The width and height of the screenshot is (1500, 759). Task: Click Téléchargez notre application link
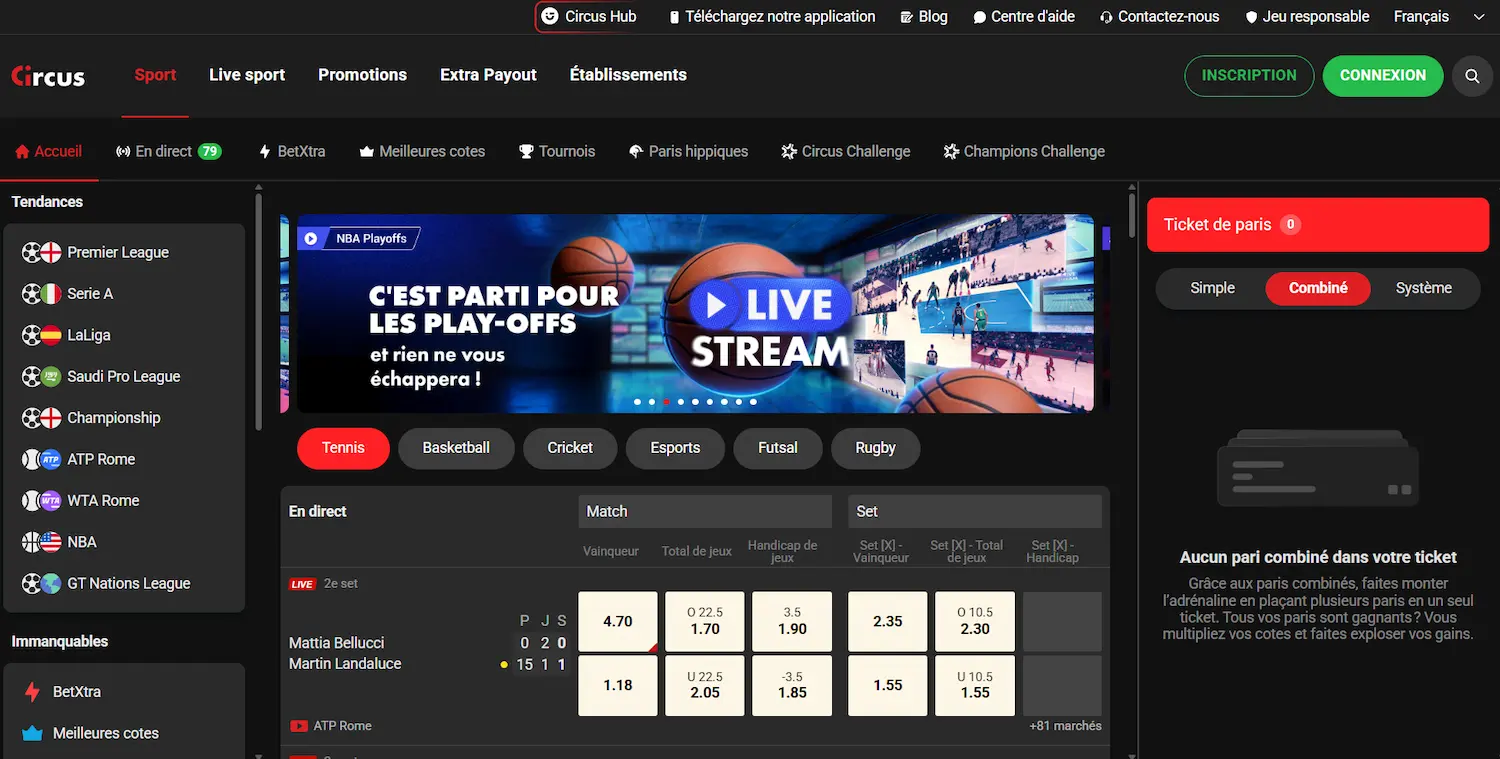pos(772,16)
